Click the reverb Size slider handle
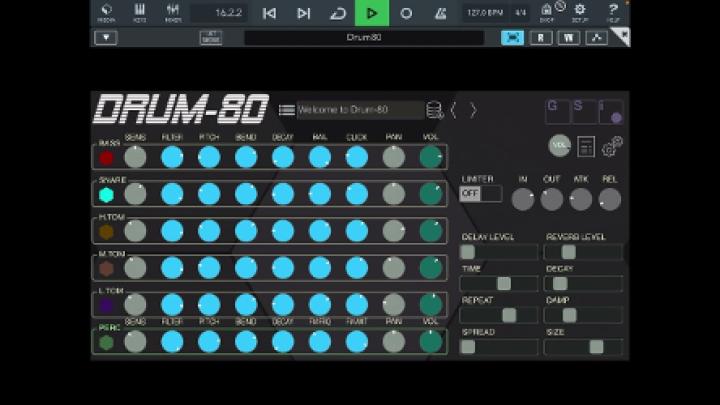This screenshot has height=405, width=720. coord(596,347)
